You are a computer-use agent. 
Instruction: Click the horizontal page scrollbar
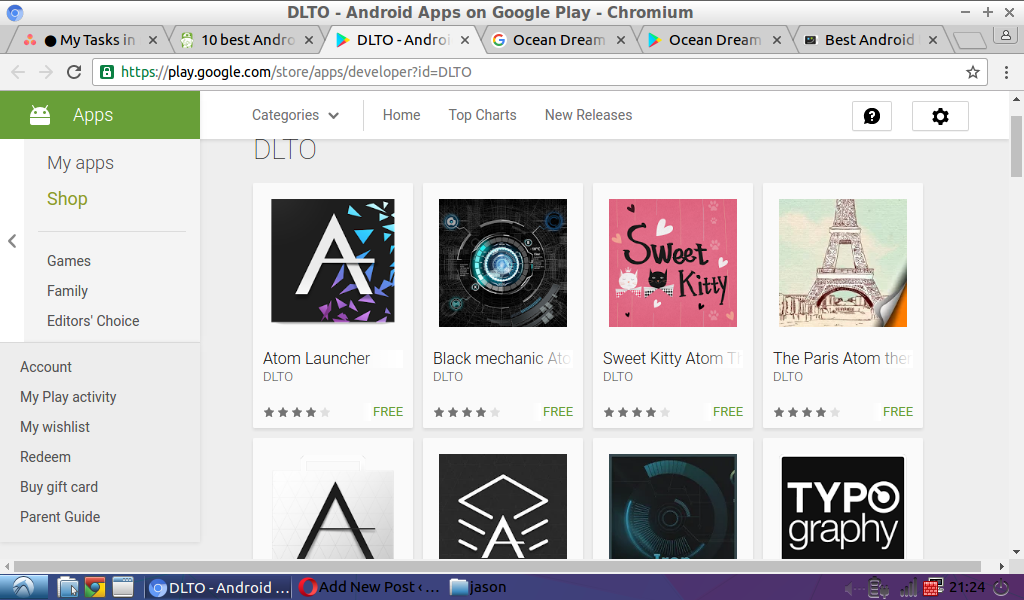click(497, 566)
